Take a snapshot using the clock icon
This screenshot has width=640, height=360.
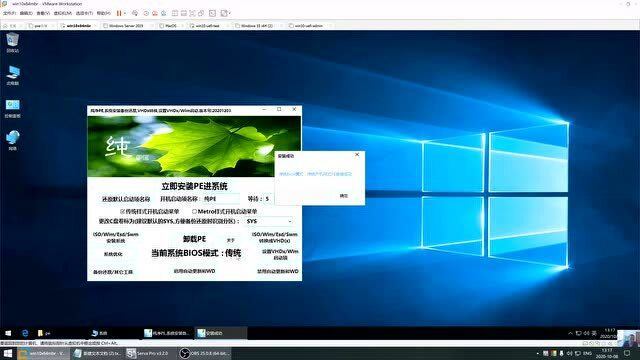pos(146,13)
